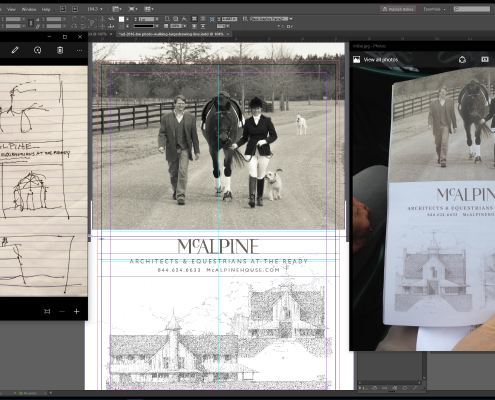
Task: Open the Window menu
Action: pos(29,9)
